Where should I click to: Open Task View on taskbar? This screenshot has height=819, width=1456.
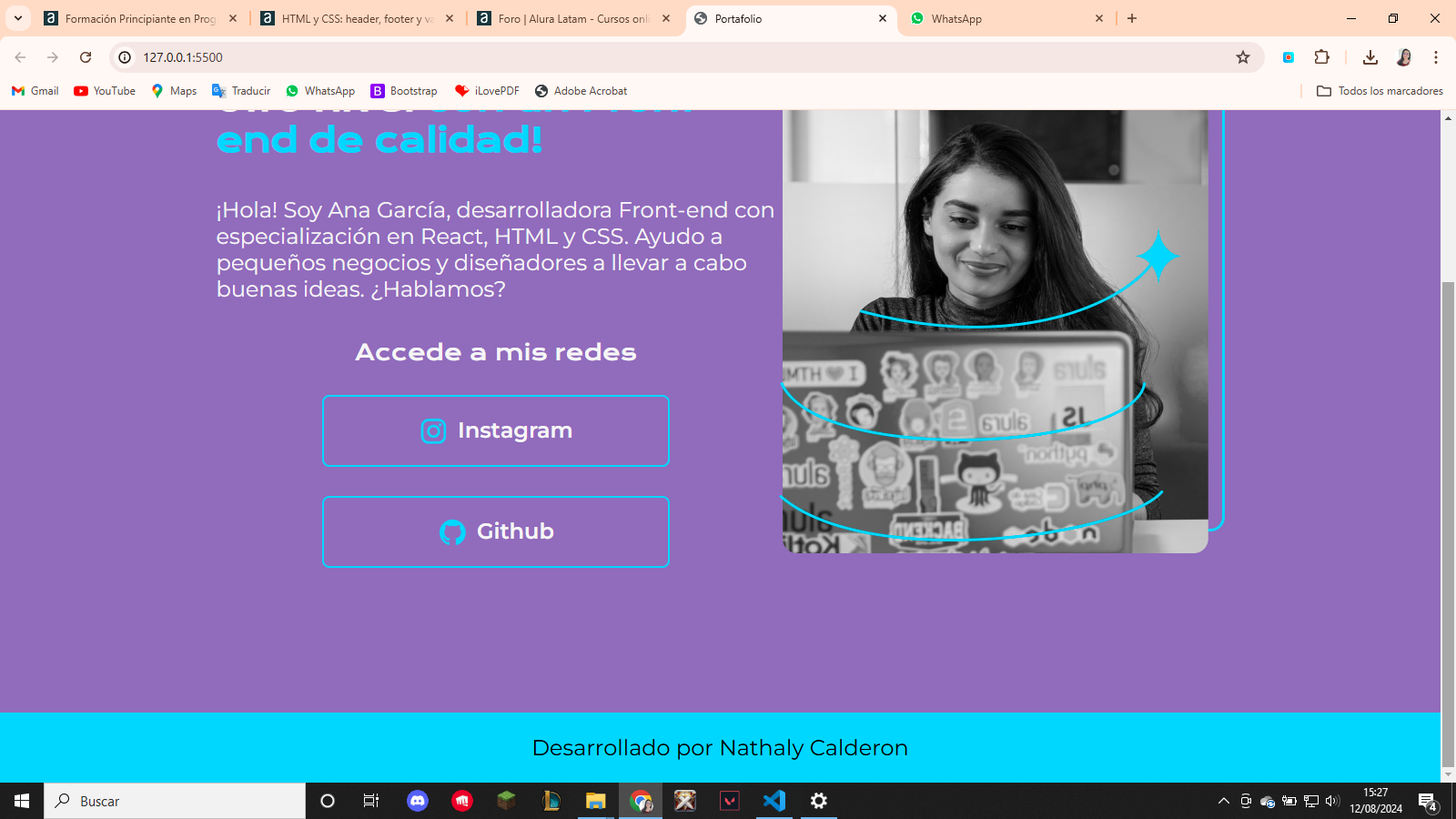371,801
